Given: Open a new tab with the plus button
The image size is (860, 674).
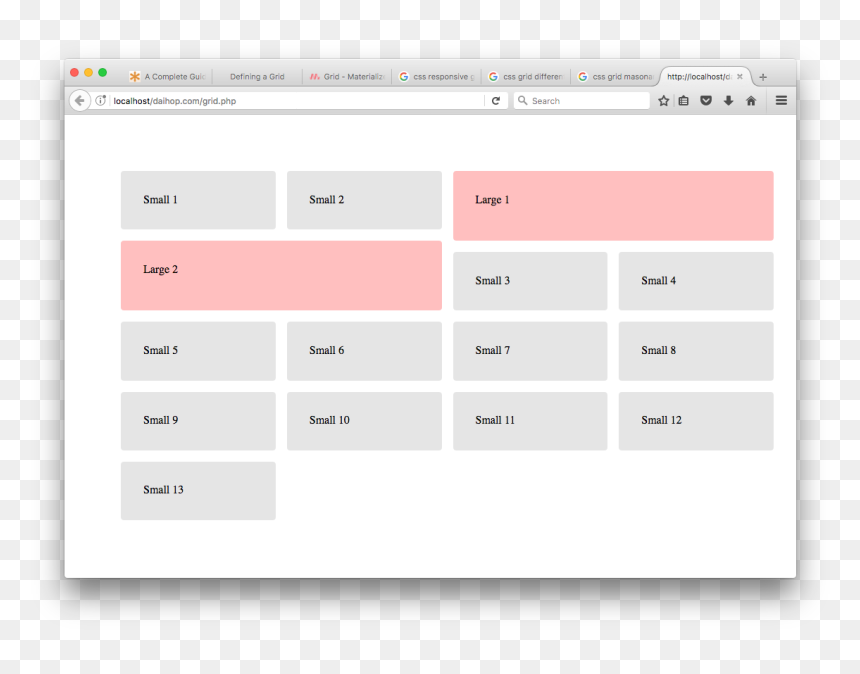Looking at the screenshot, I should (x=763, y=77).
